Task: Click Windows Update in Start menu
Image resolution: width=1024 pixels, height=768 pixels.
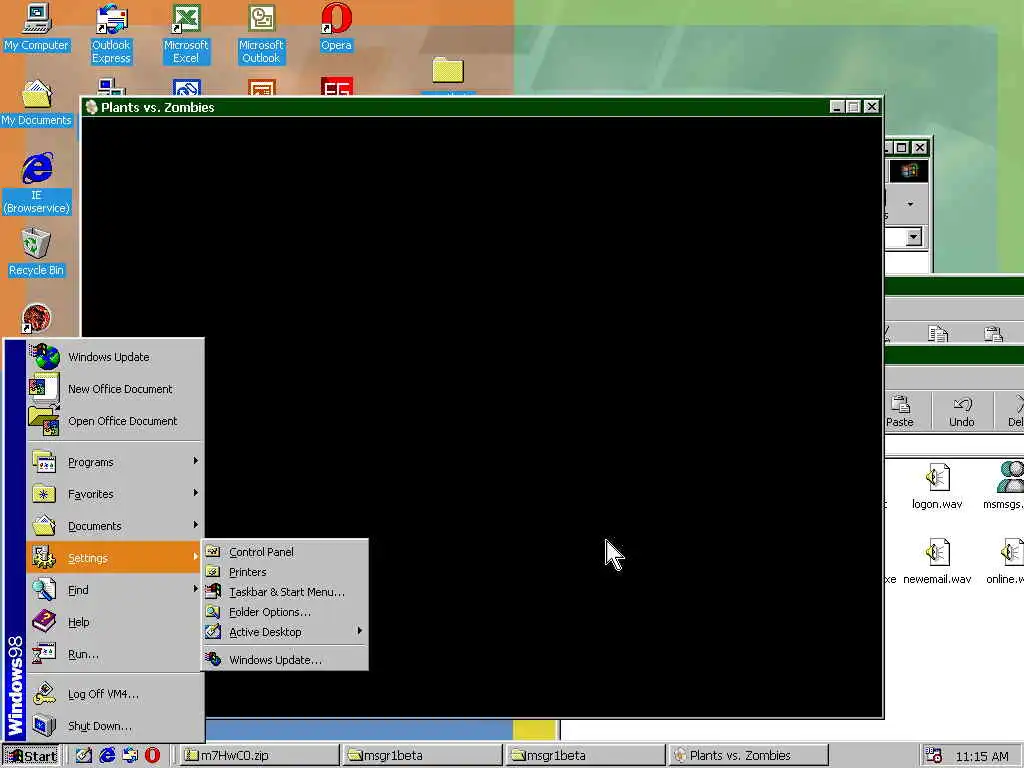Action: click(115, 357)
